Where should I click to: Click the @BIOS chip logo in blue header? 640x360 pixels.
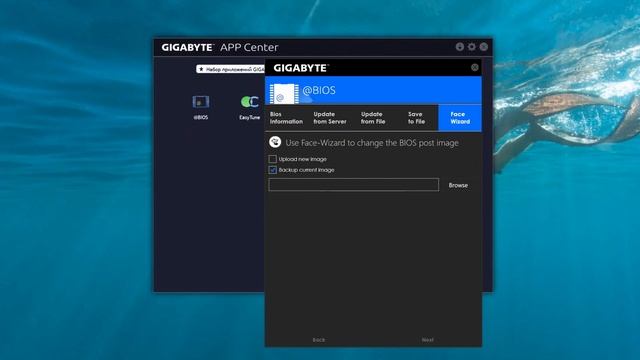pyautogui.click(x=284, y=93)
